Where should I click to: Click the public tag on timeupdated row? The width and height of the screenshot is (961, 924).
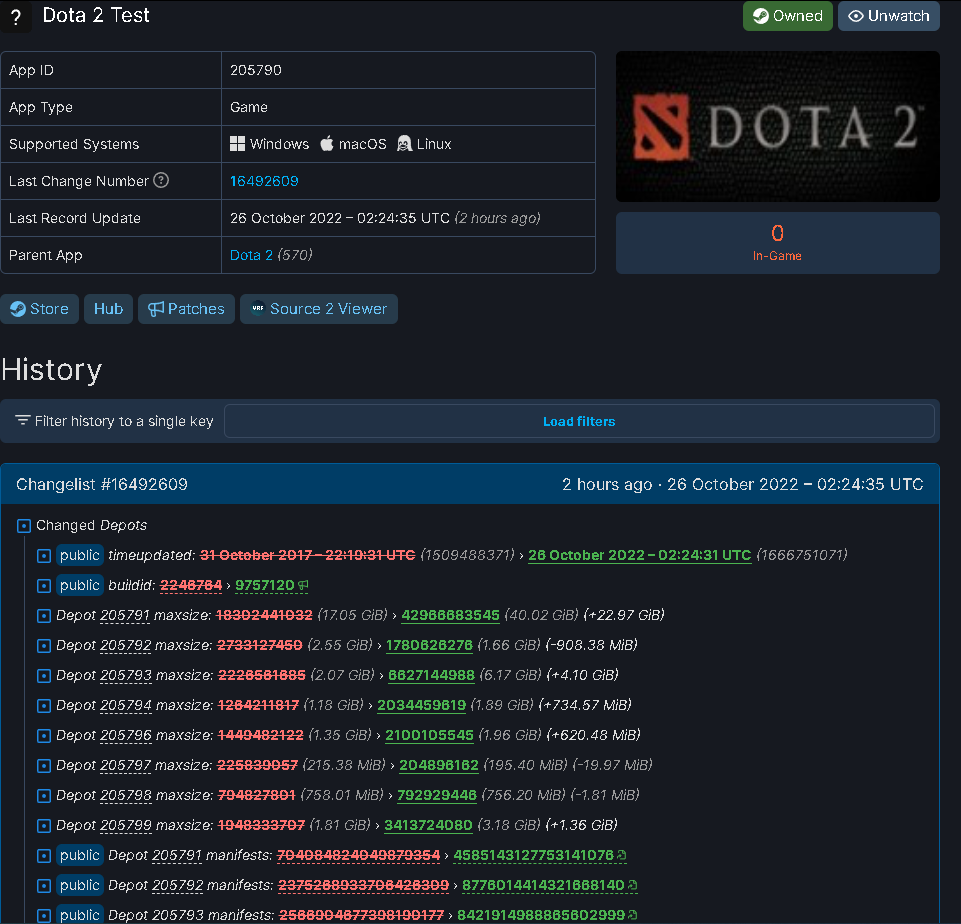[x=80, y=555]
